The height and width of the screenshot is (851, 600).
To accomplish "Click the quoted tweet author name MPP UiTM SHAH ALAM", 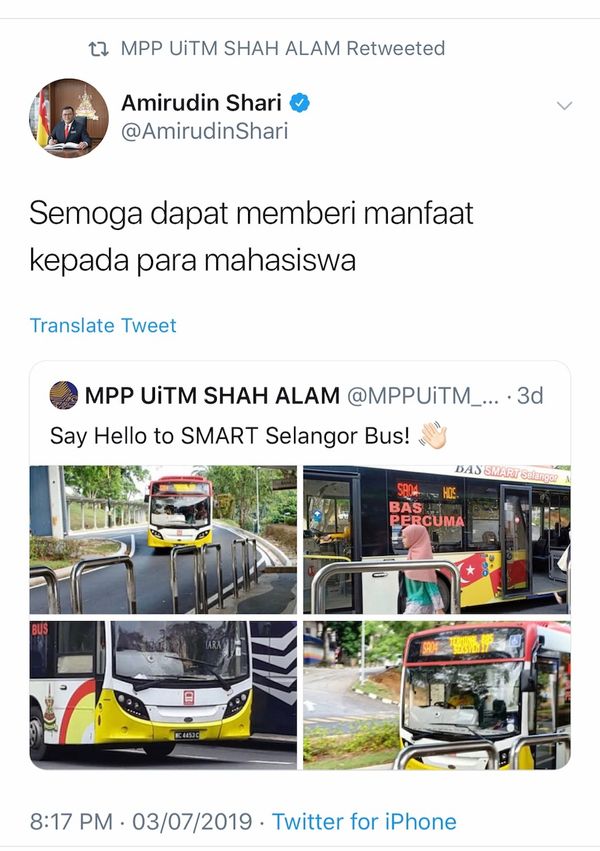I will coord(212,396).
